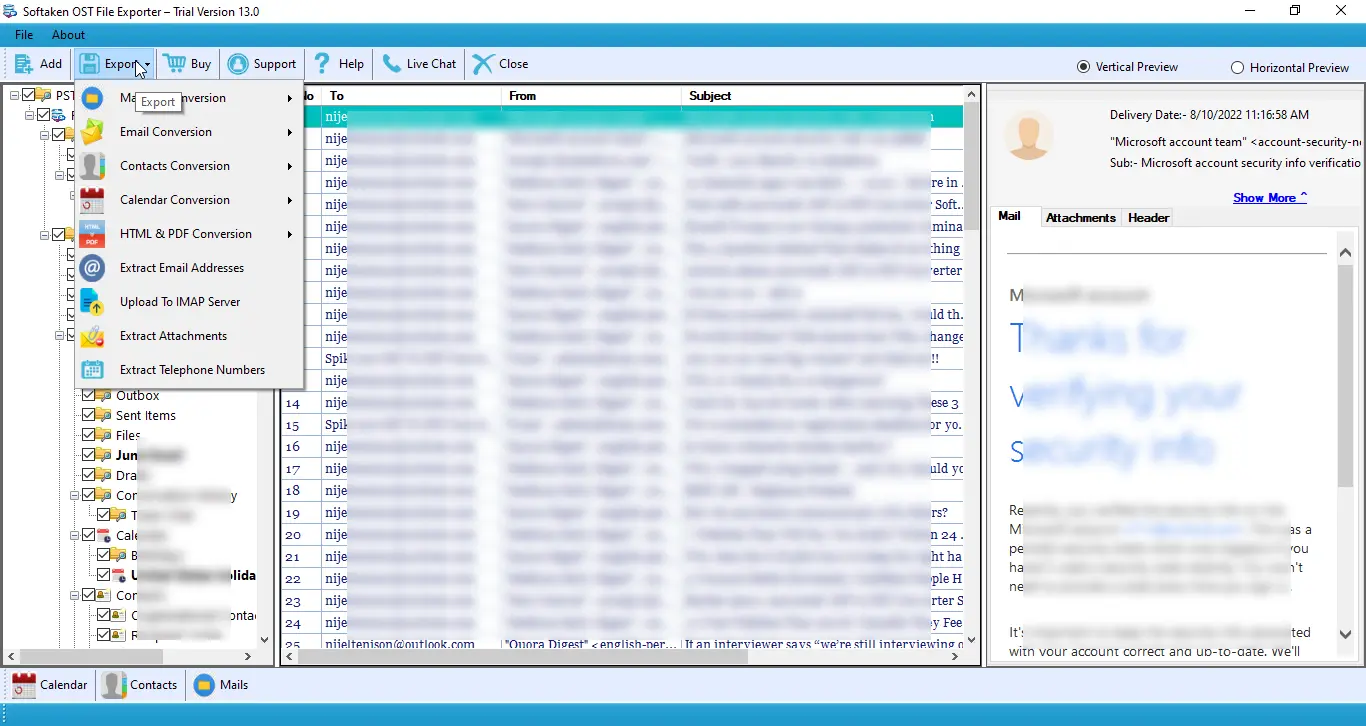Viewport: 1366px width, 726px height.
Task: Open the Calendar view at the bottom
Action: (x=49, y=685)
